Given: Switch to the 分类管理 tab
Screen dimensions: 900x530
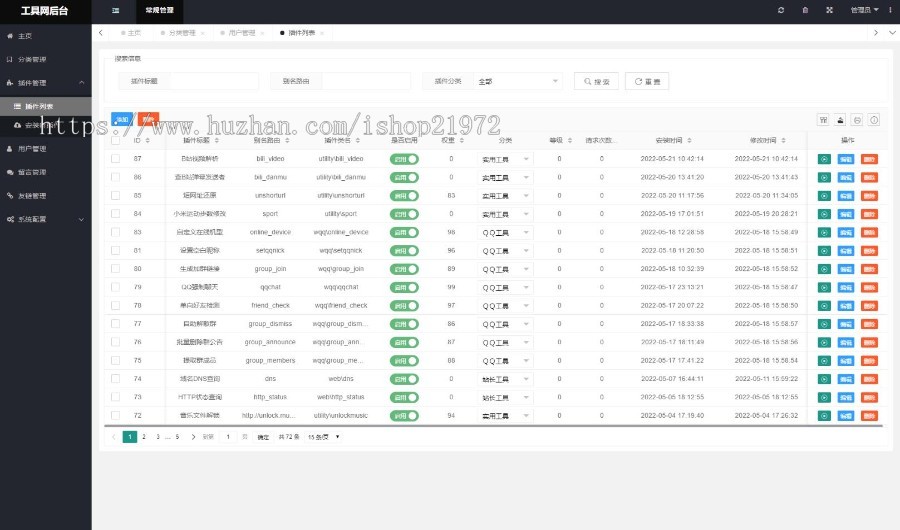Looking at the screenshot, I should [x=183, y=33].
